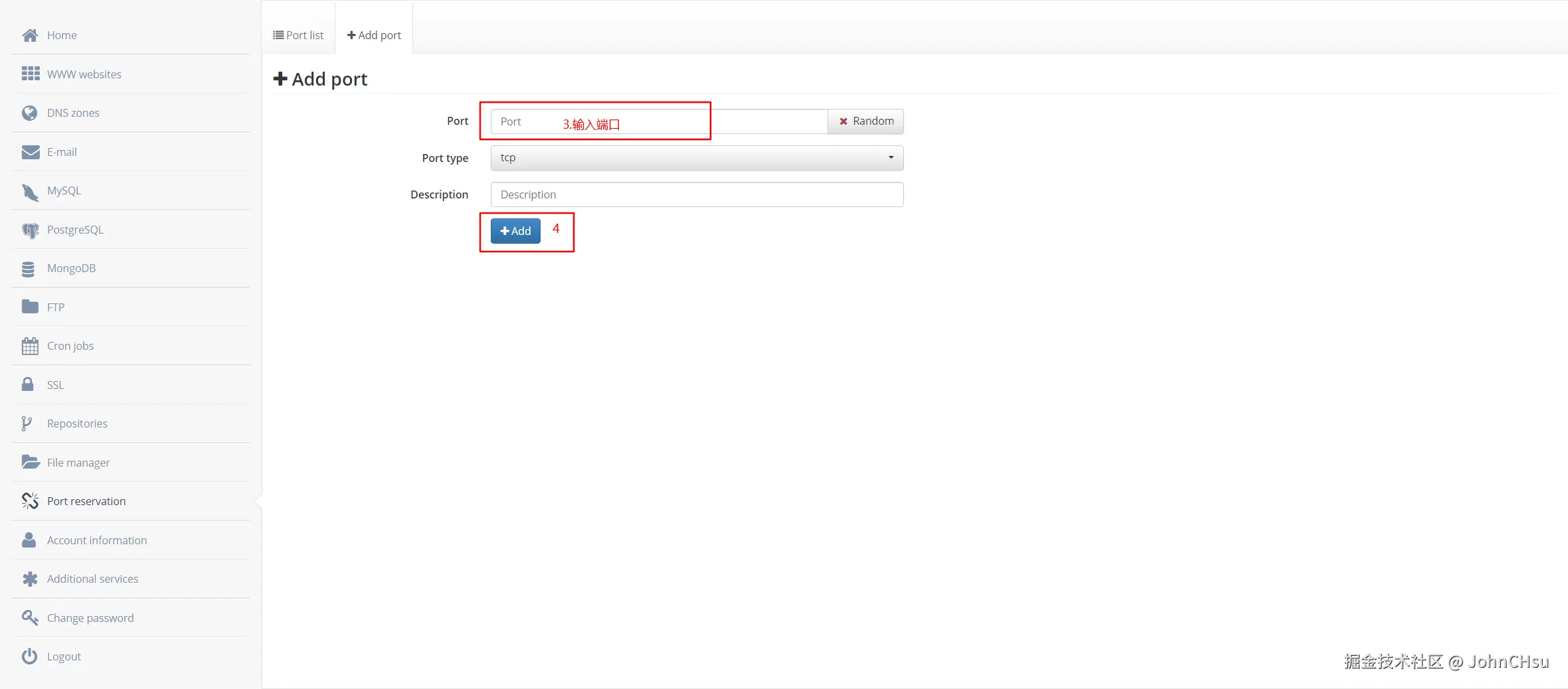Go to DNS zones page
The width and height of the screenshot is (1568, 689).
73,113
